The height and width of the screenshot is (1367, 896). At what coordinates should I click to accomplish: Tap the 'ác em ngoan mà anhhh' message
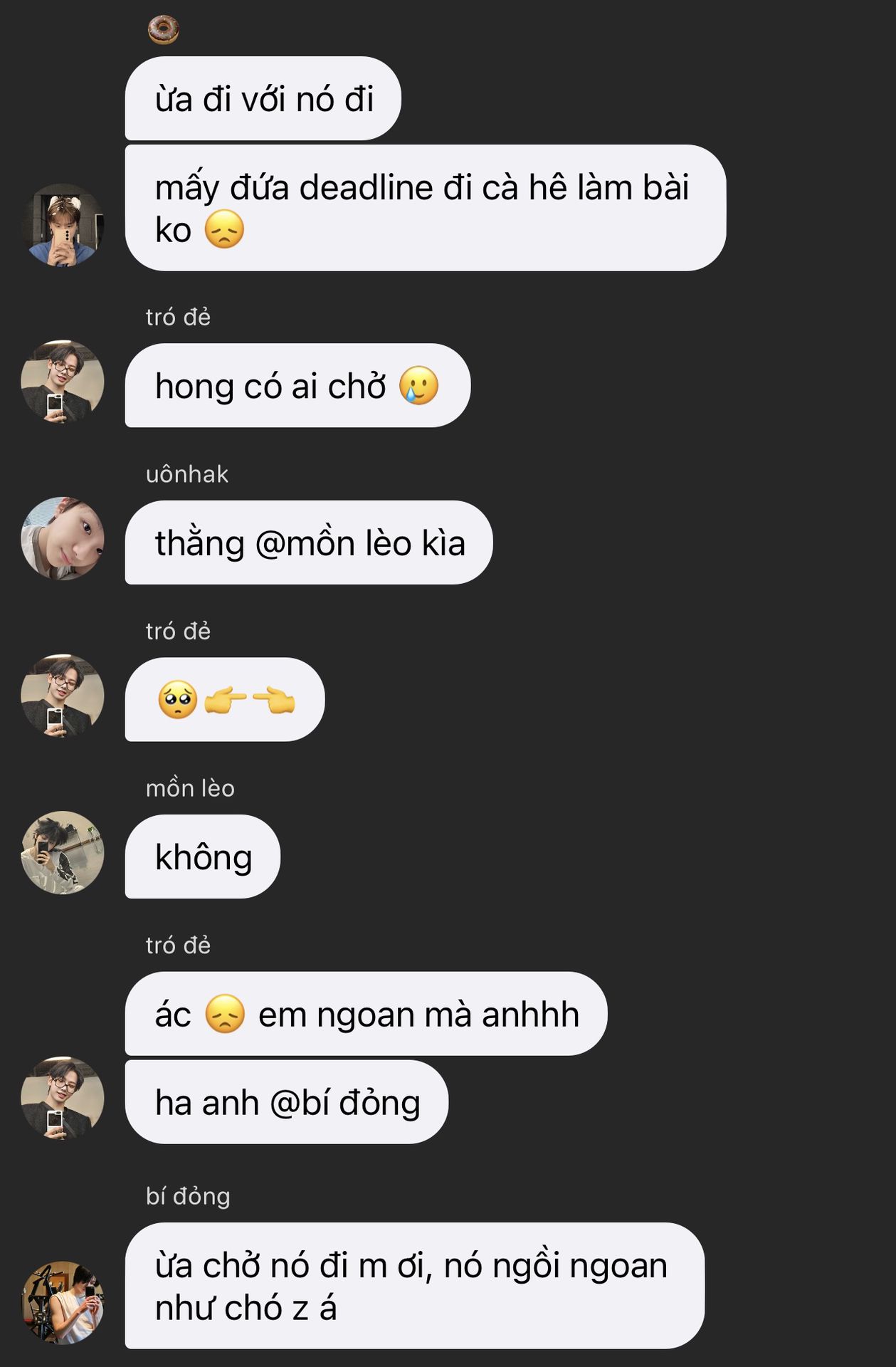pyautogui.click(x=367, y=1014)
